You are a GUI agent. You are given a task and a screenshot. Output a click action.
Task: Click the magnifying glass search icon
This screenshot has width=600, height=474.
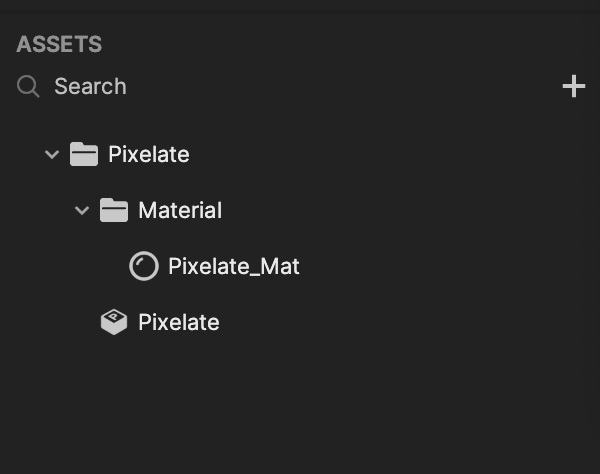tap(28, 86)
